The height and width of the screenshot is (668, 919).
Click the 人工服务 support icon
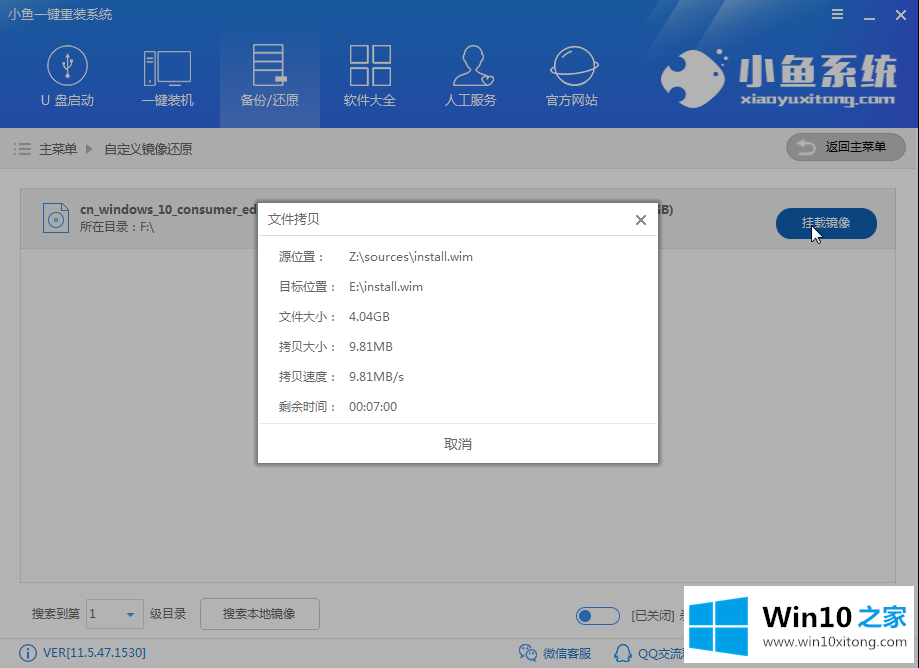click(x=470, y=77)
